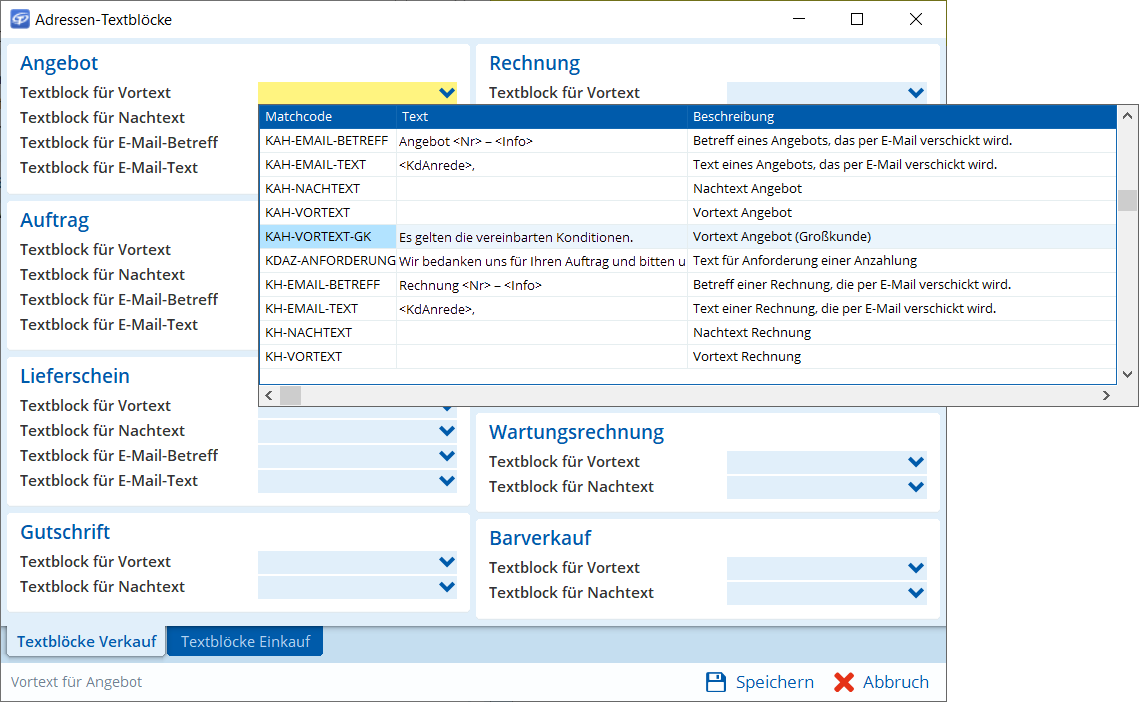The image size is (1139, 702).
Task: Expand Barverkauf Textblock für Nachtext dropdown
Action: click(x=916, y=593)
